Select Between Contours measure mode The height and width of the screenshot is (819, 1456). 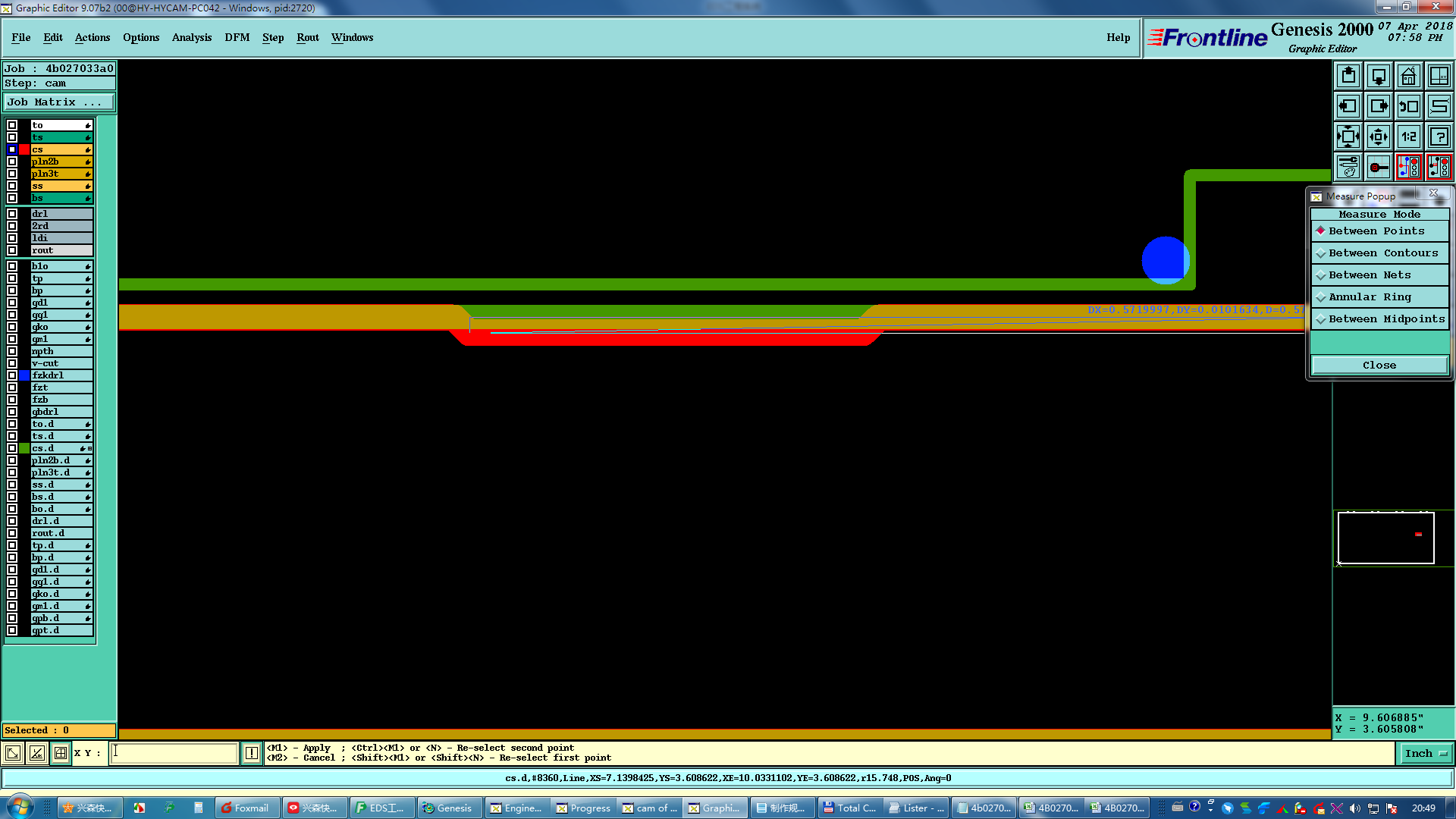coord(1382,253)
